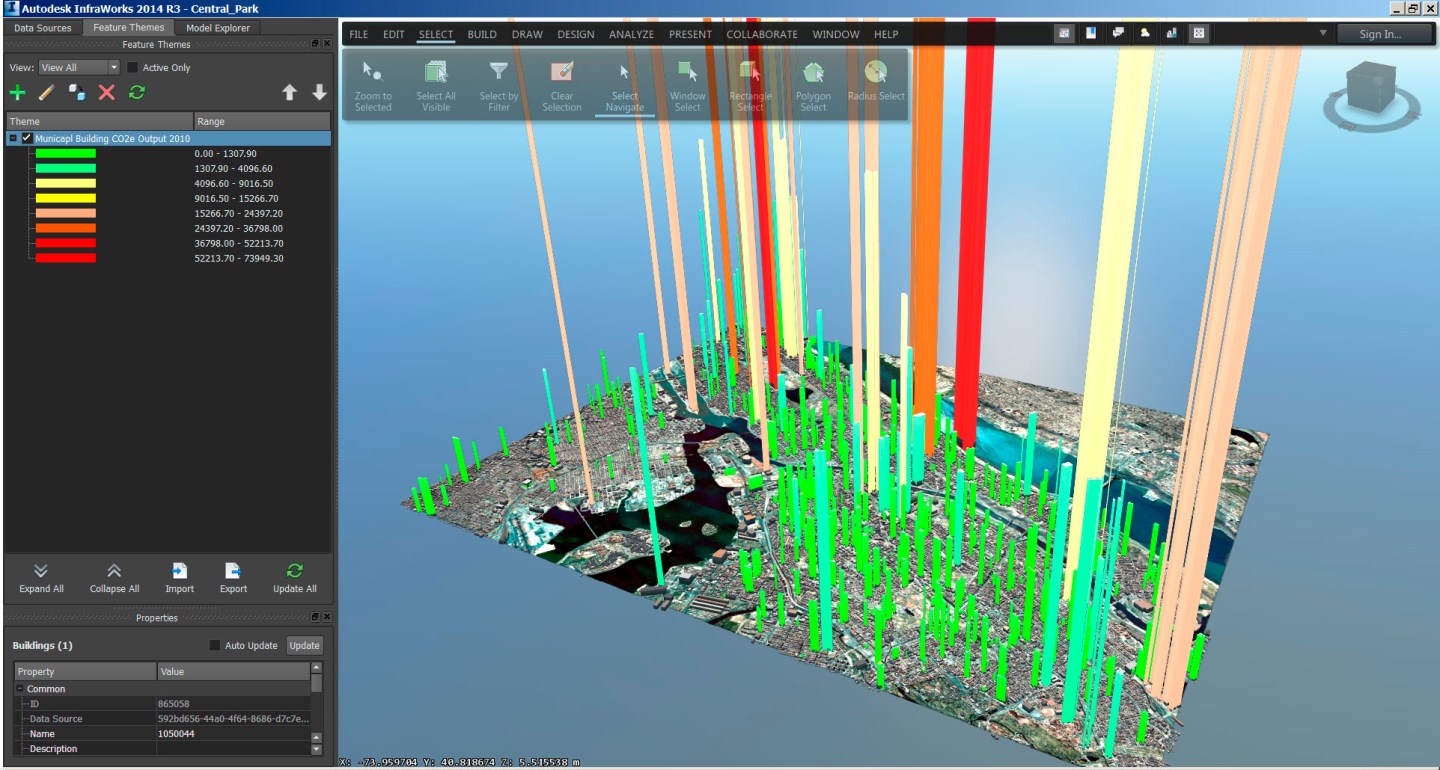Collapse the Municipal Building CO2e theme tree

click(x=13, y=139)
